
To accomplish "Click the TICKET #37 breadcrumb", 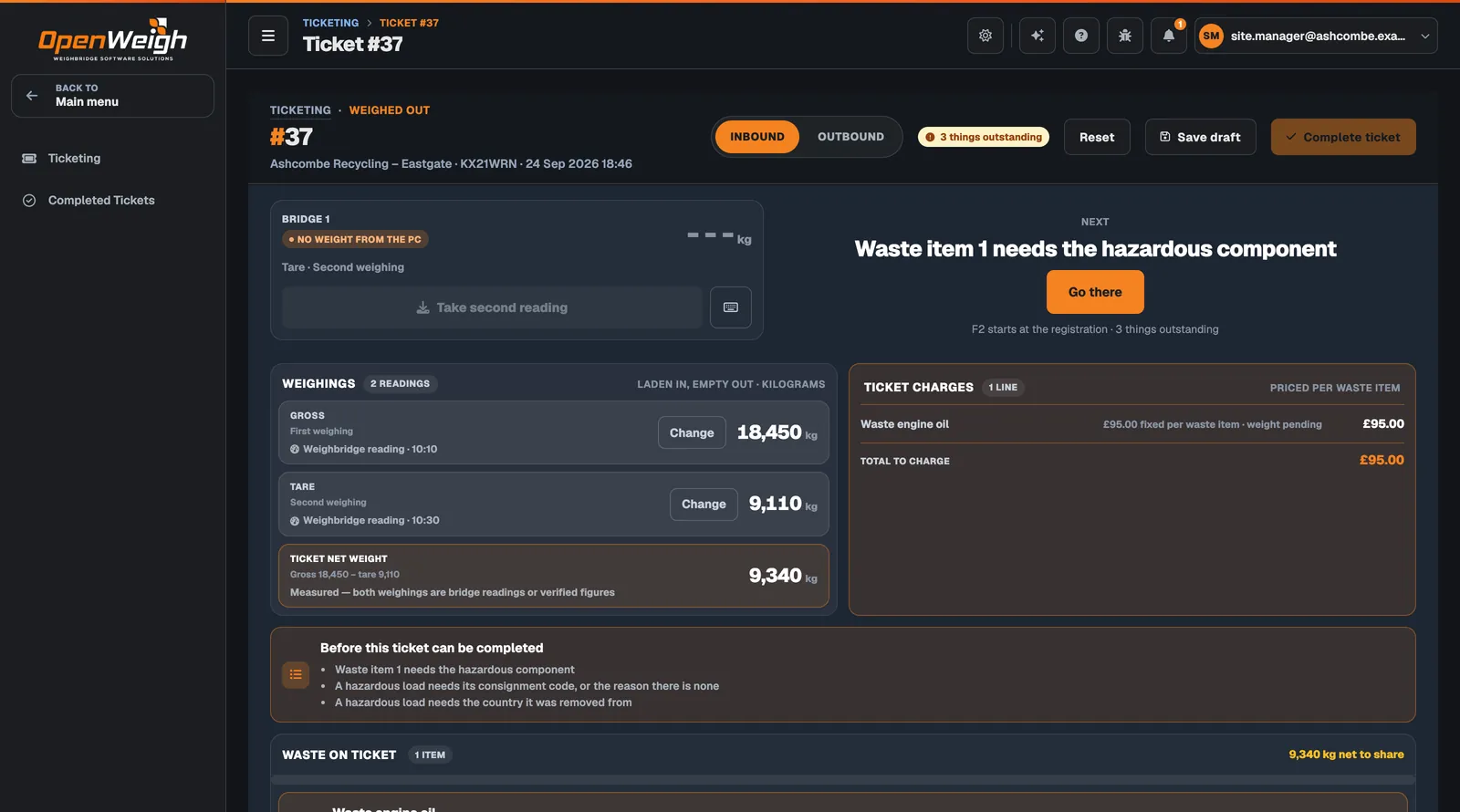I will coord(409,23).
